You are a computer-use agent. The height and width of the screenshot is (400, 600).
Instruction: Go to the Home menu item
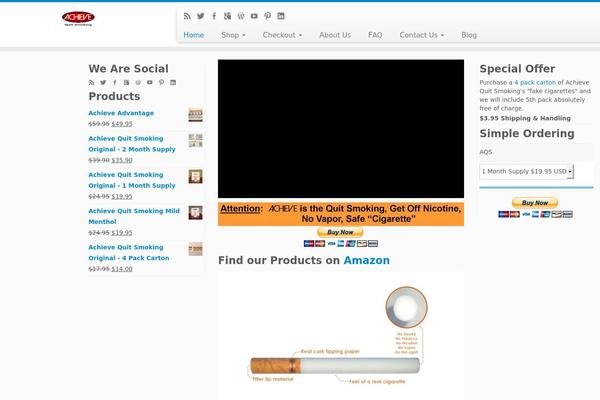pos(194,35)
